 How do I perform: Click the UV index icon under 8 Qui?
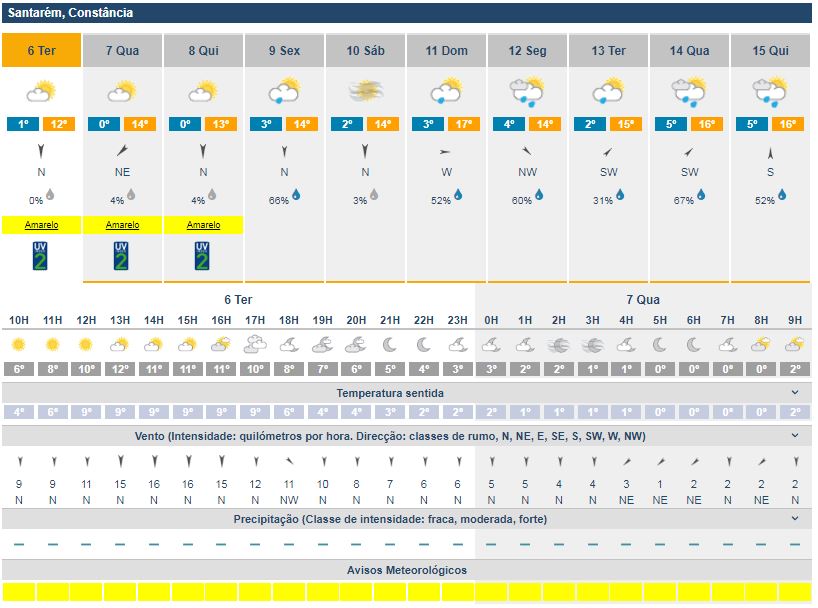203,256
